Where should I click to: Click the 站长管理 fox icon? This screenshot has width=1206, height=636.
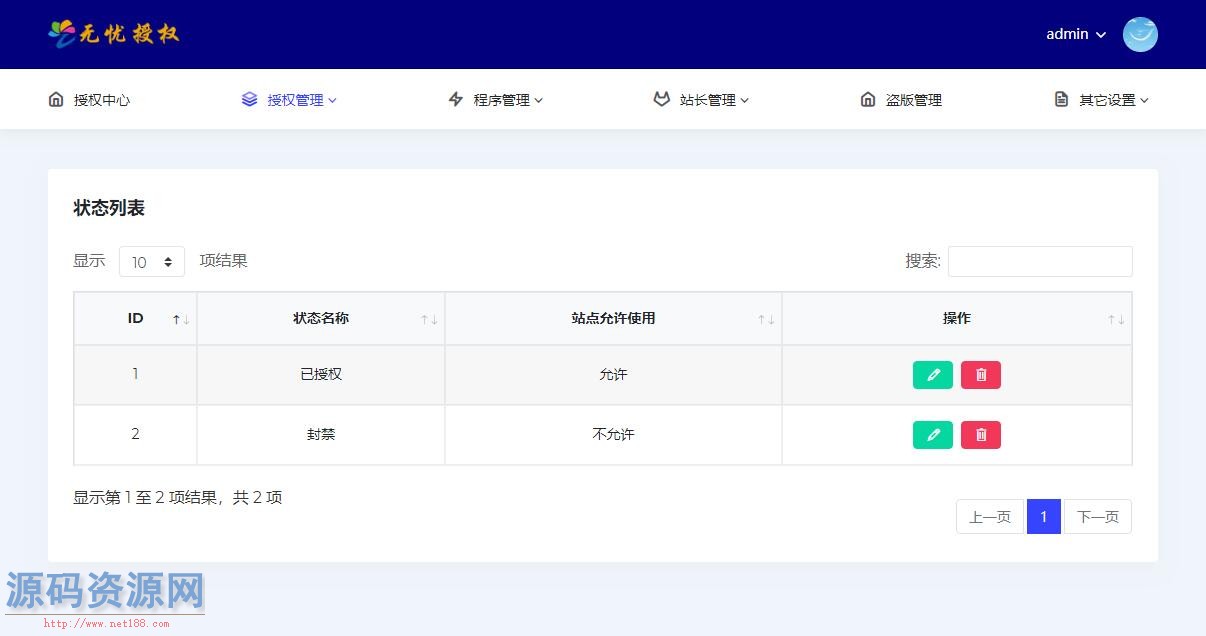tap(661, 99)
